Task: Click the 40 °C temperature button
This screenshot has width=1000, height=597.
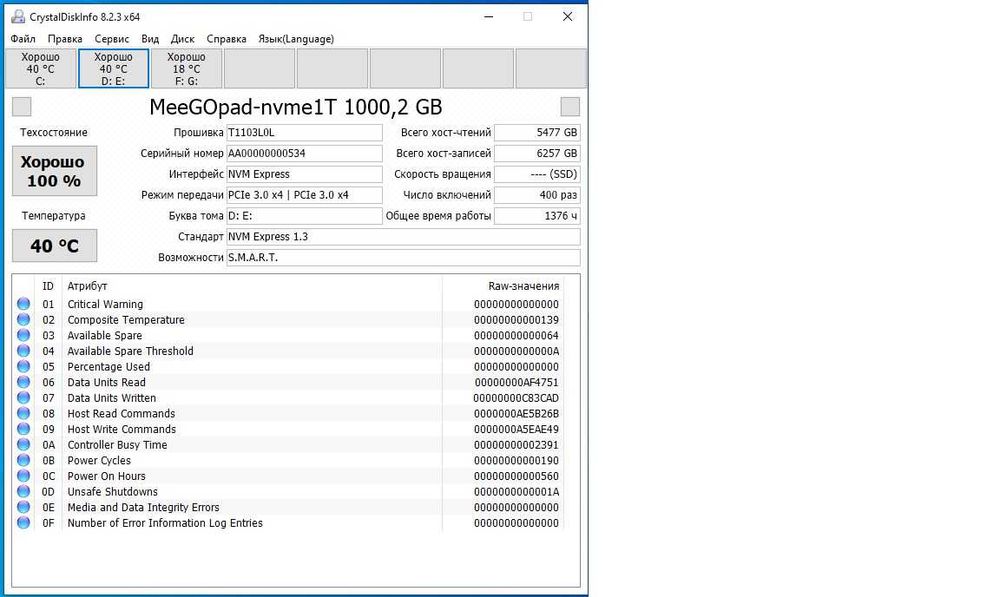Action: (x=54, y=246)
